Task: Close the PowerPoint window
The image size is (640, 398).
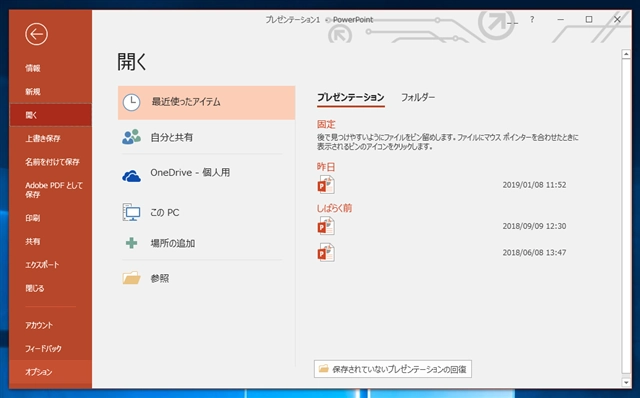Action: tap(617, 19)
